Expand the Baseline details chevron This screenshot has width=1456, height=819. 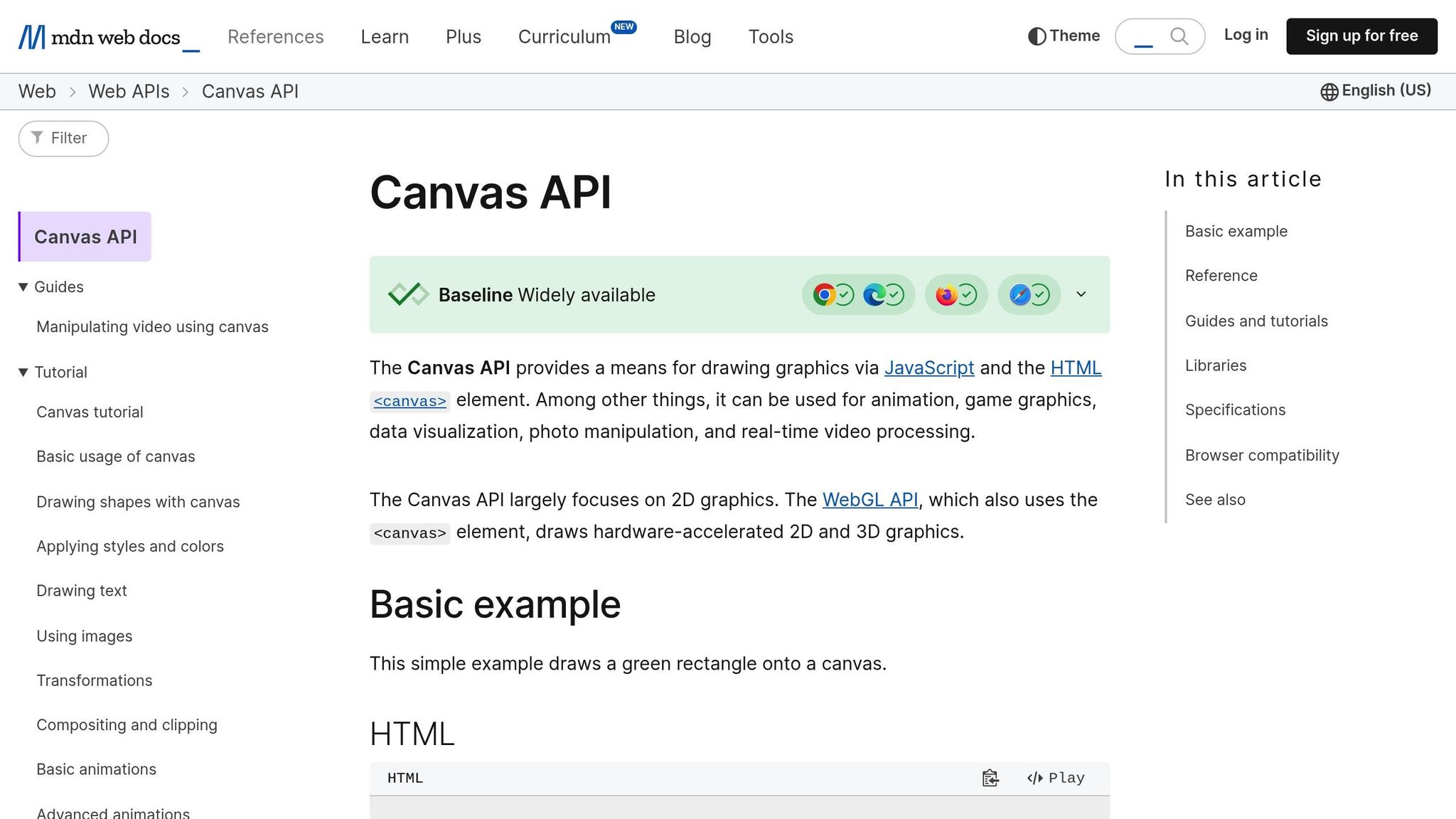(x=1081, y=294)
